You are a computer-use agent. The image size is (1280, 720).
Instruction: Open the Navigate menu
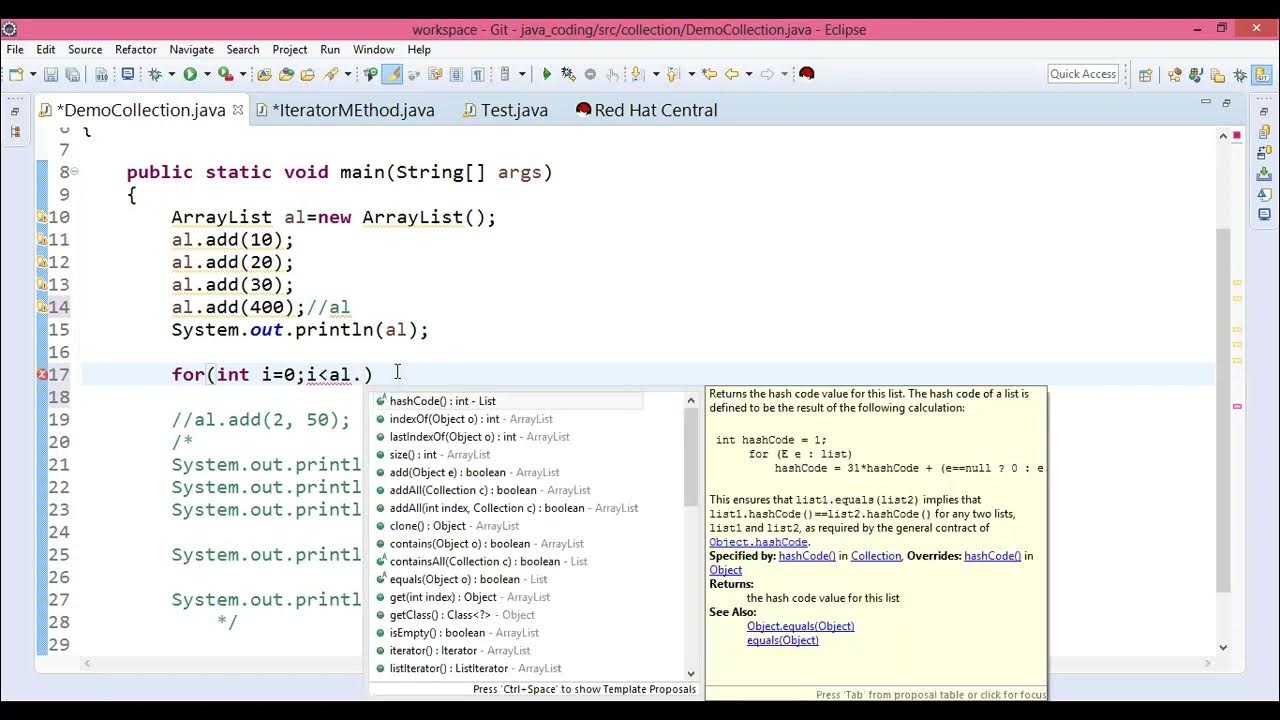point(191,49)
